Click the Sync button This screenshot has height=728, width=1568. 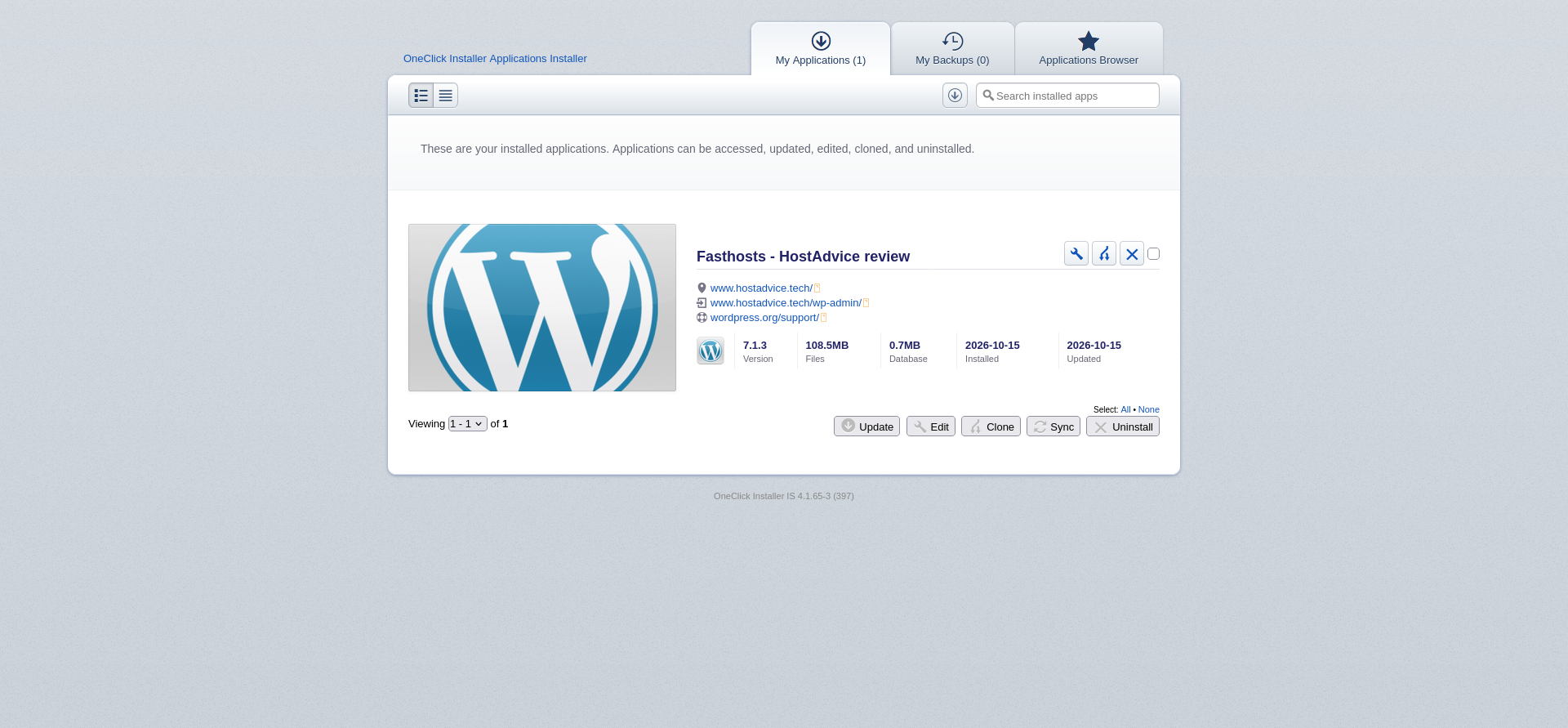pyautogui.click(x=1053, y=427)
